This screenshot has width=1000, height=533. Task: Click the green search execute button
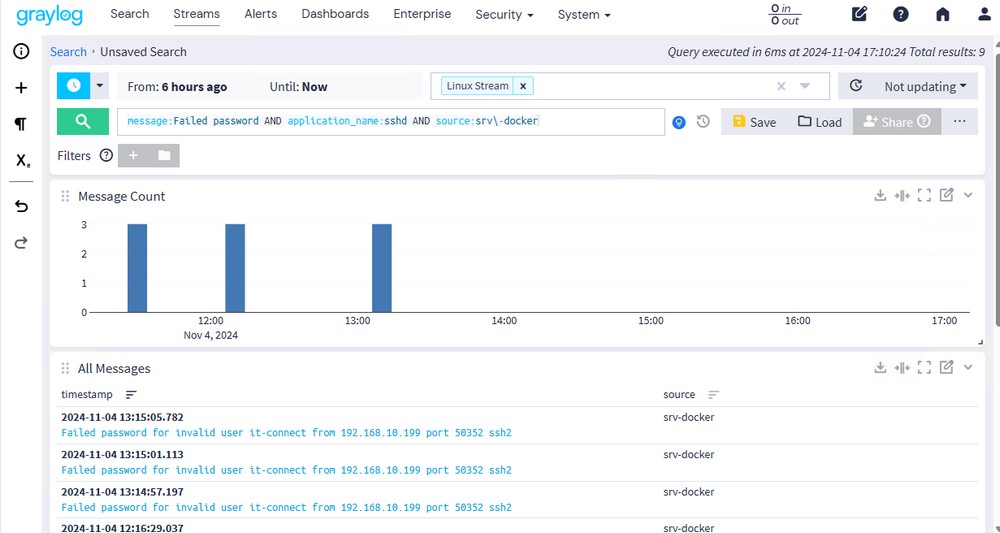(x=82, y=121)
